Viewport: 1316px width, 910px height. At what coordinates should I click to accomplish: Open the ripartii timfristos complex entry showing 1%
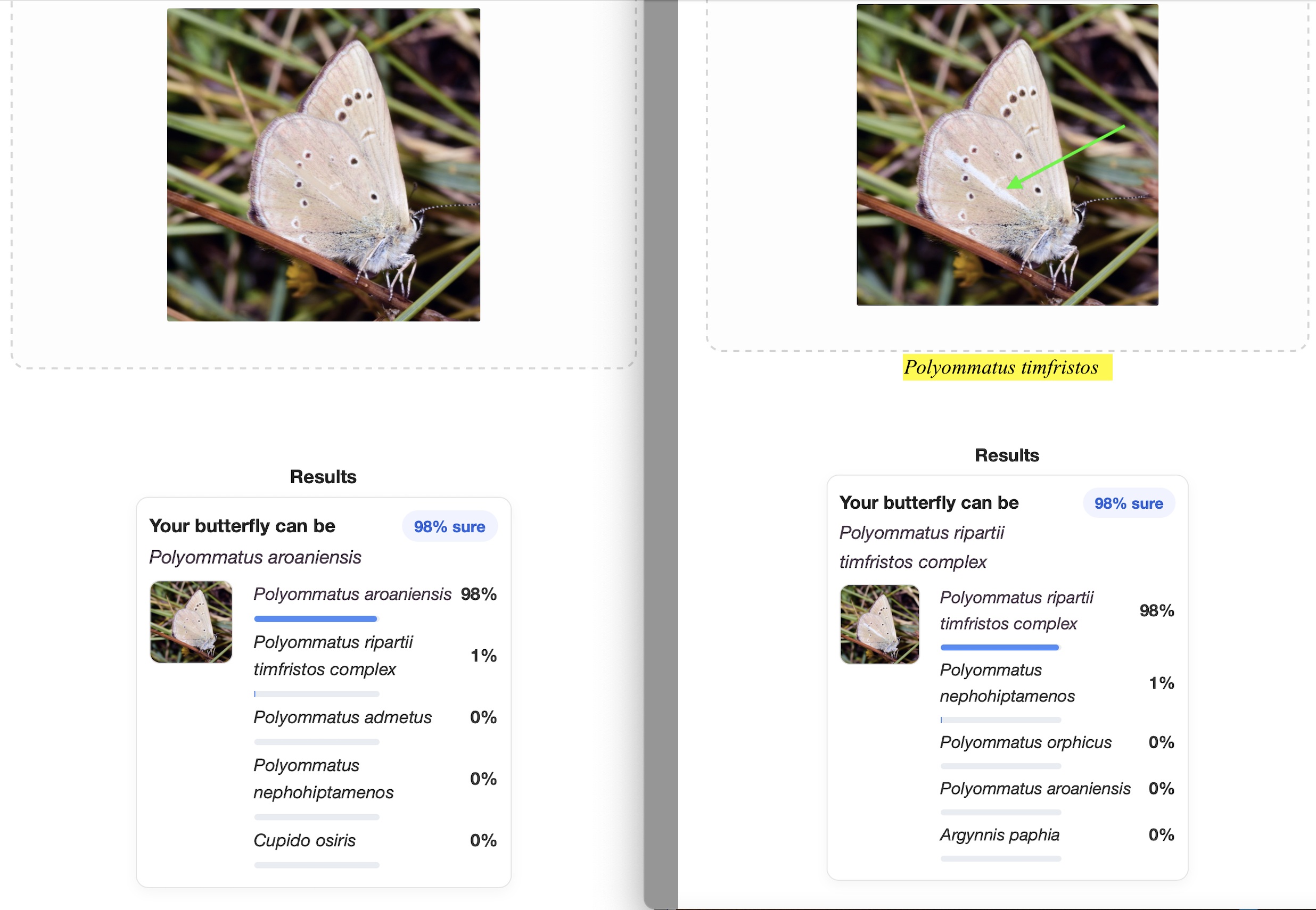[333, 656]
